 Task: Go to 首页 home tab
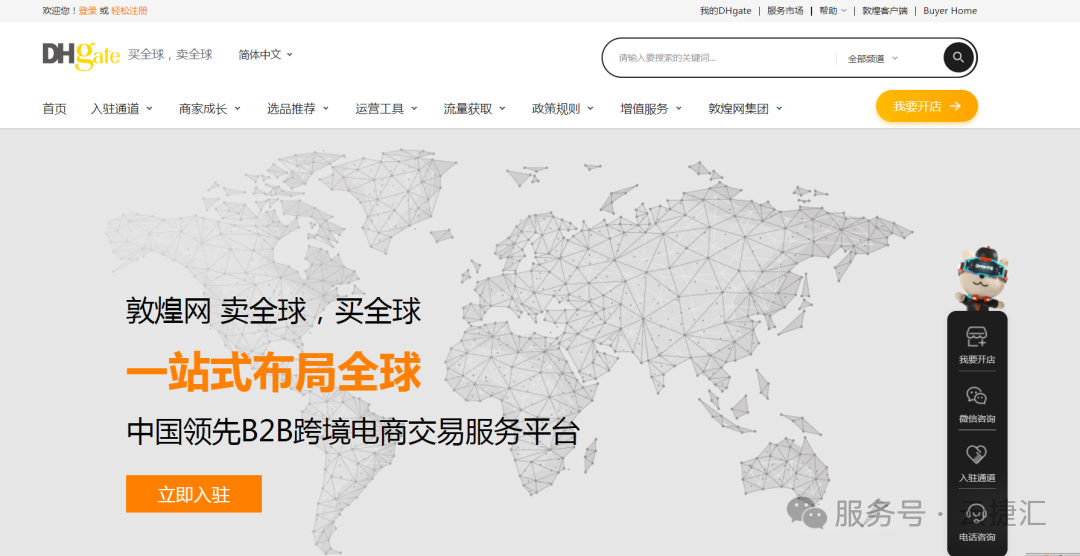pyautogui.click(x=54, y=109)
